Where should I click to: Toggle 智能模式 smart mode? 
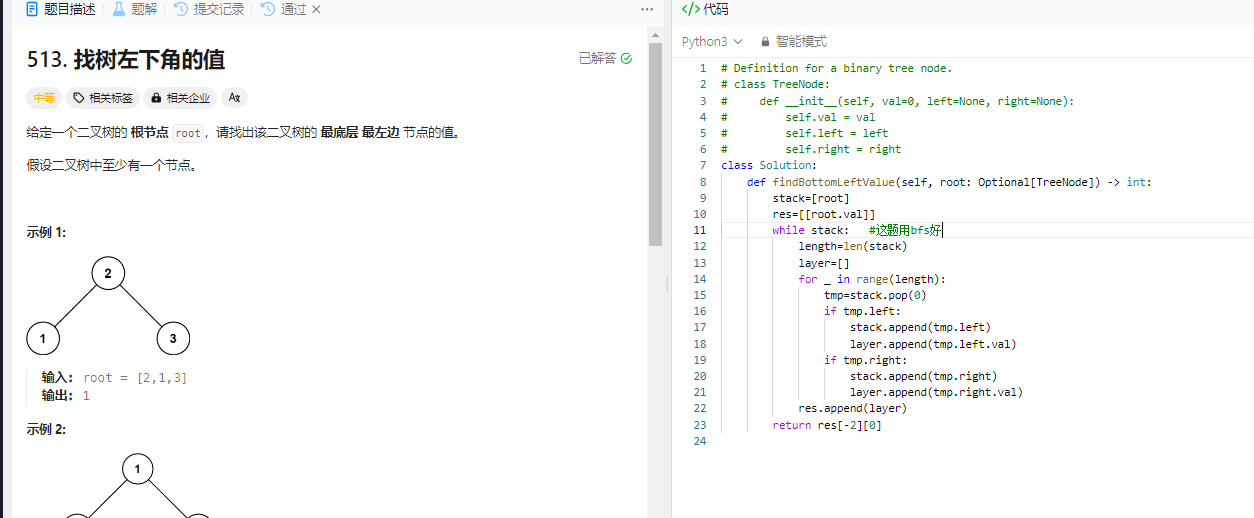(793, 41)
